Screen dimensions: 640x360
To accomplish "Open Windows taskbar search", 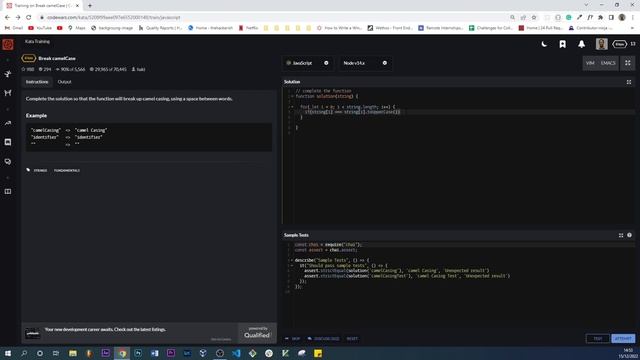I will (24, 353).
